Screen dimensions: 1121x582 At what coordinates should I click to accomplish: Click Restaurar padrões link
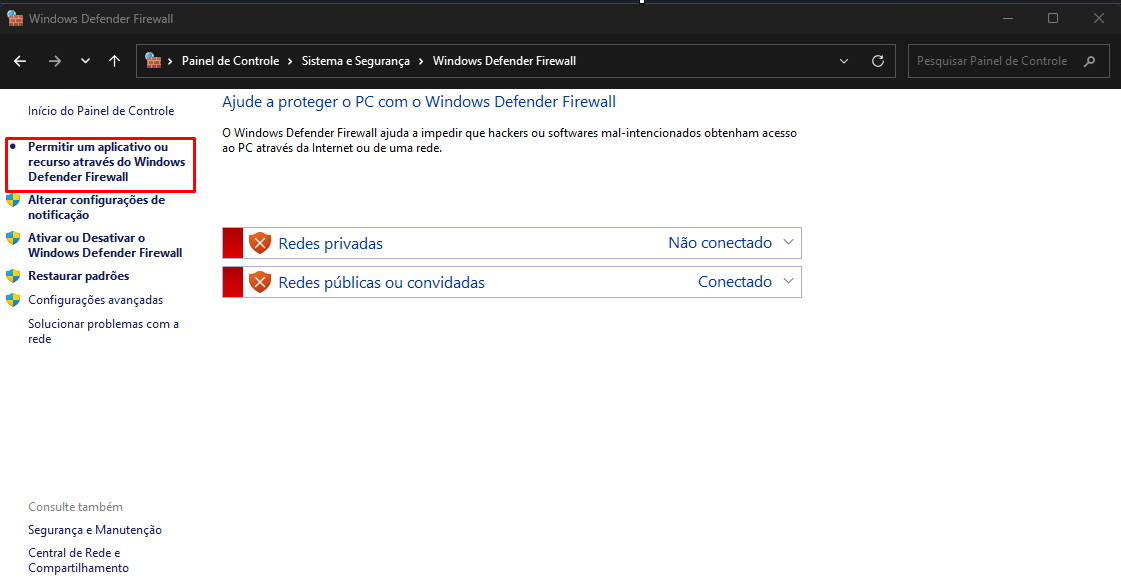click(78, 276)
